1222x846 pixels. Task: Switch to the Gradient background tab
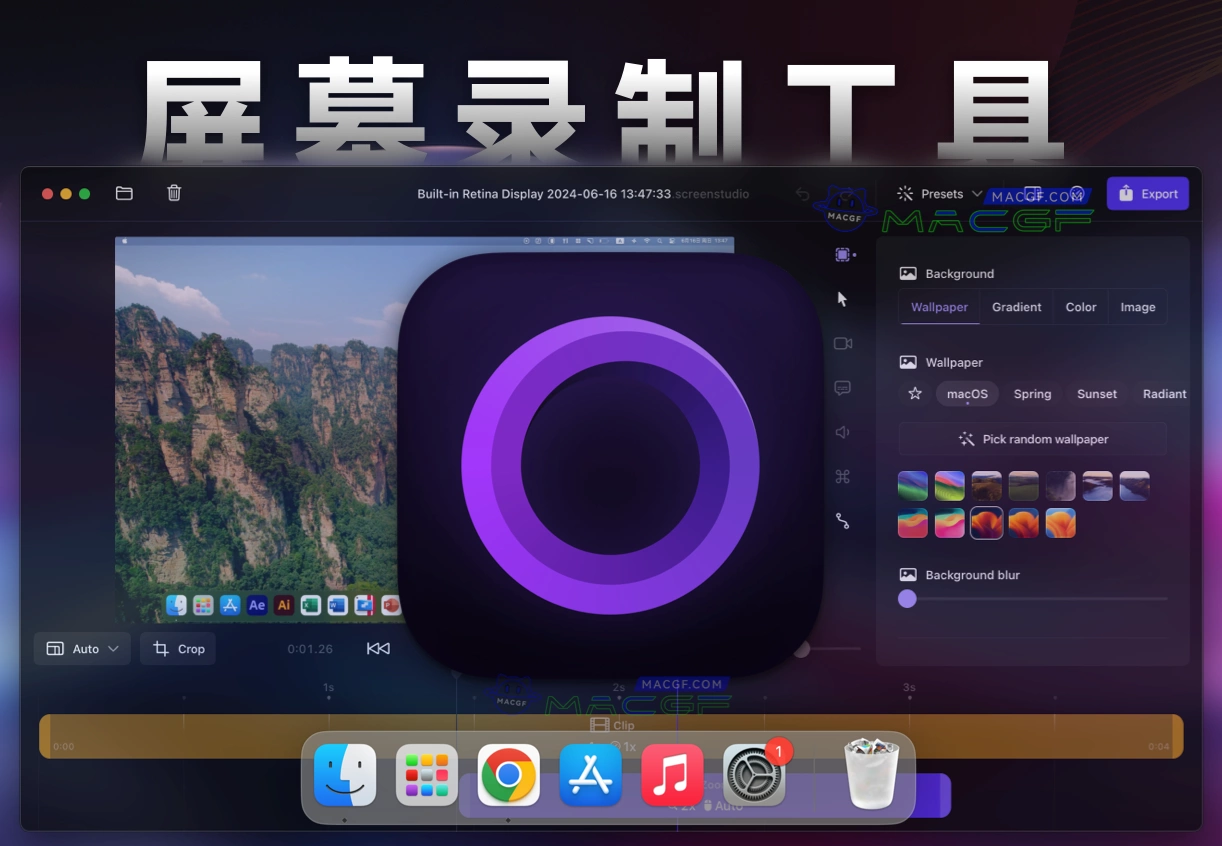pos(1017,307)
